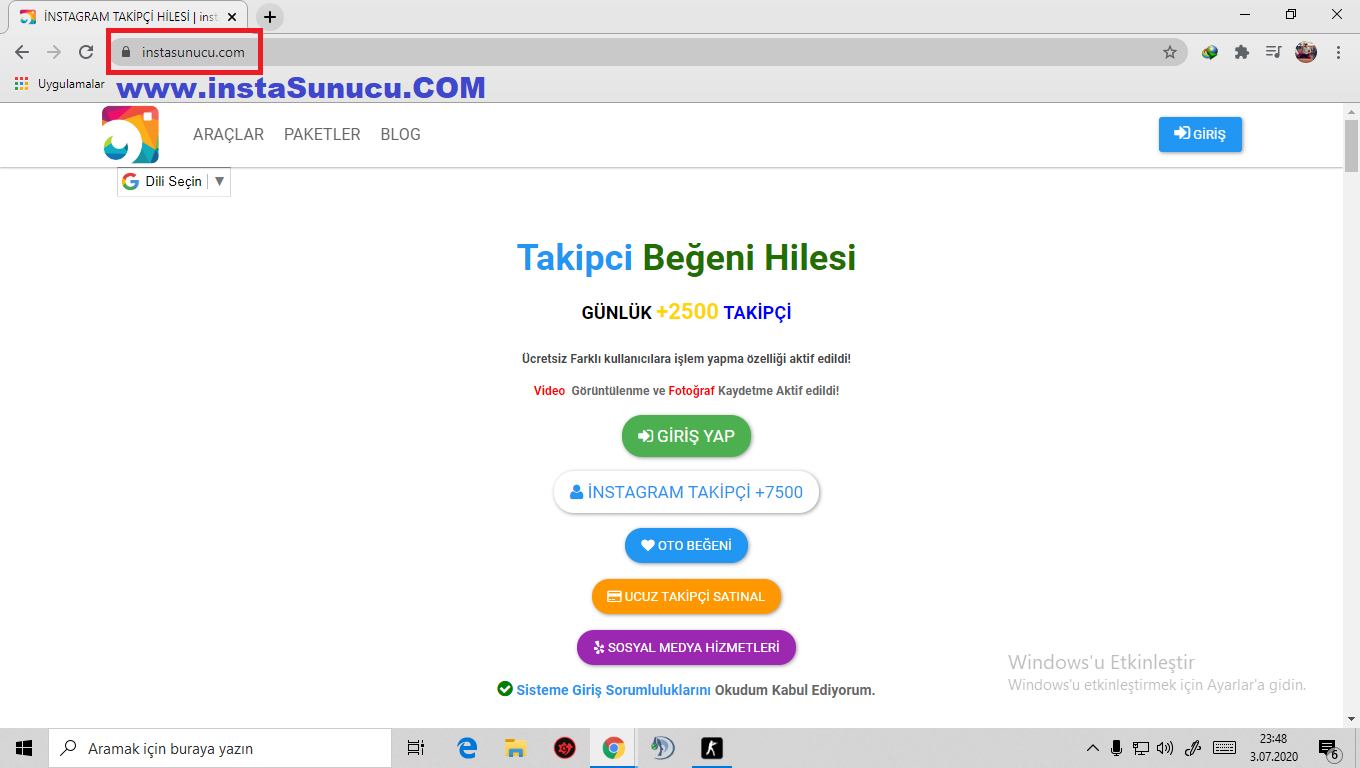This screenshot has width=1360, height=768.
Task: Click the page vertical scrollbar thumb
Action: coord(1352,145)
